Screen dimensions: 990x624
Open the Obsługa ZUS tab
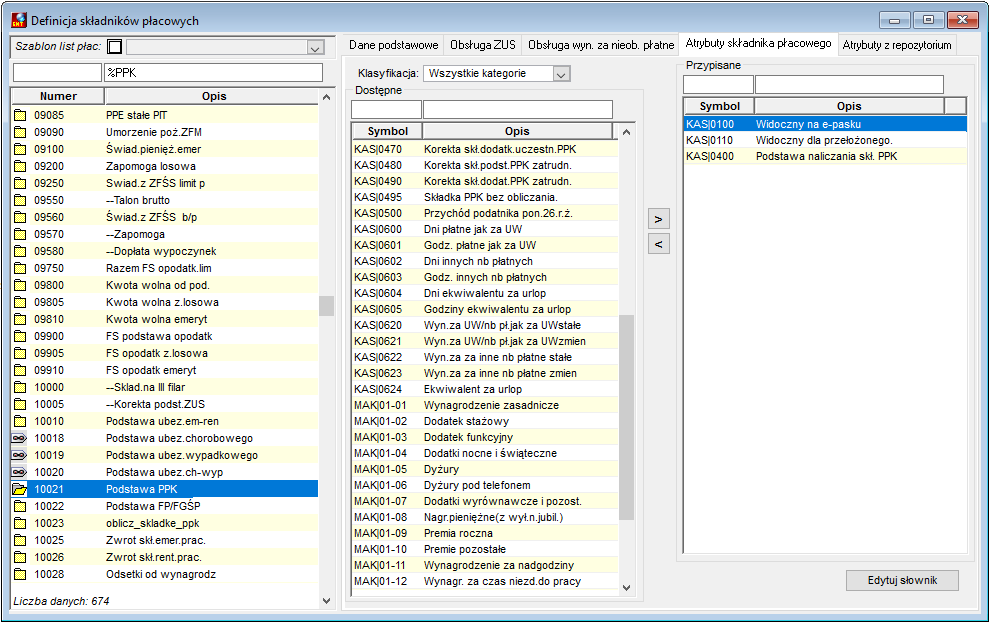coord(482,45)
